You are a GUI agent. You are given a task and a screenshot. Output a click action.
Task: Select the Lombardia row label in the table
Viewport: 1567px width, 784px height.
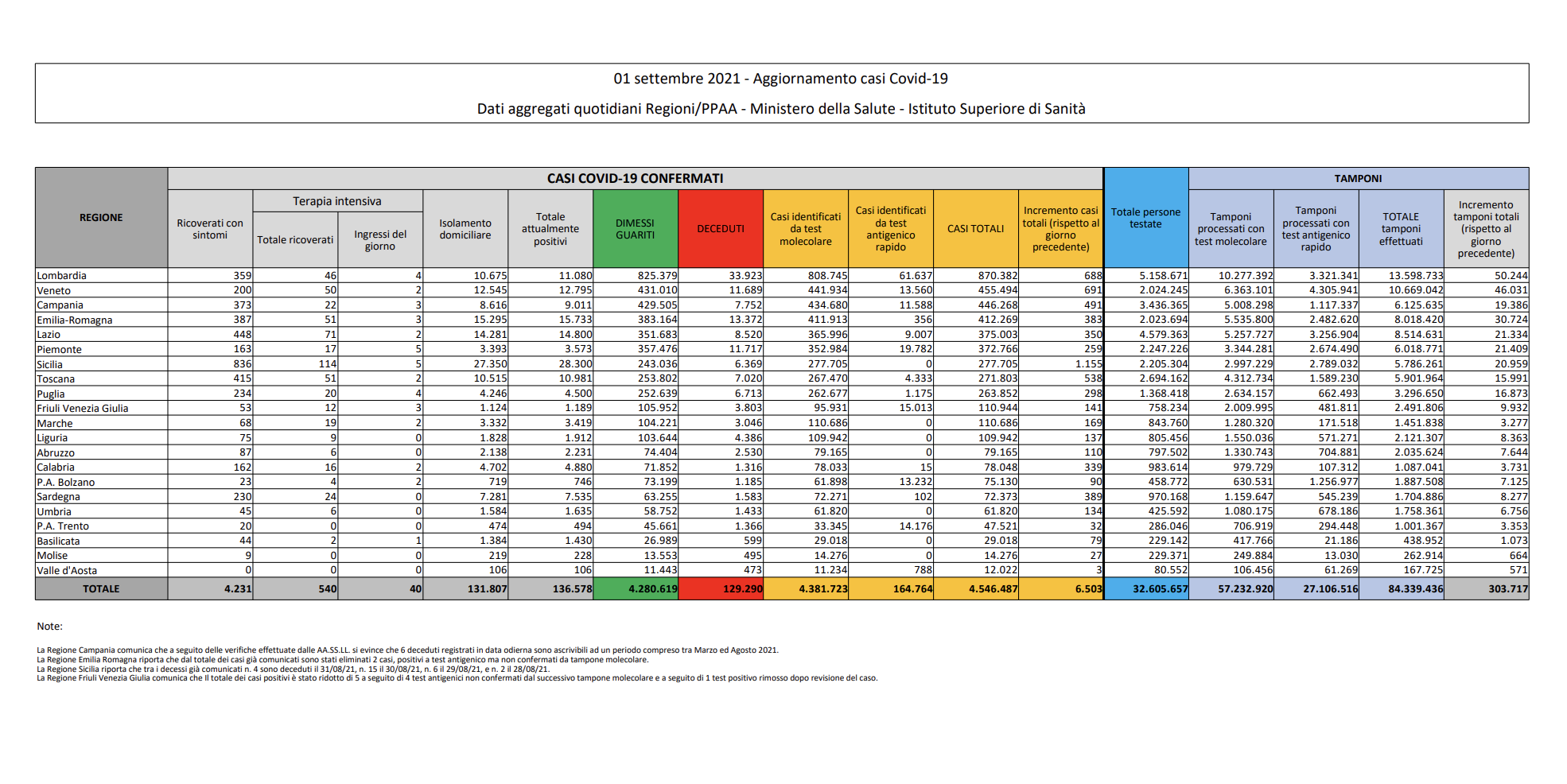[62, 276]
